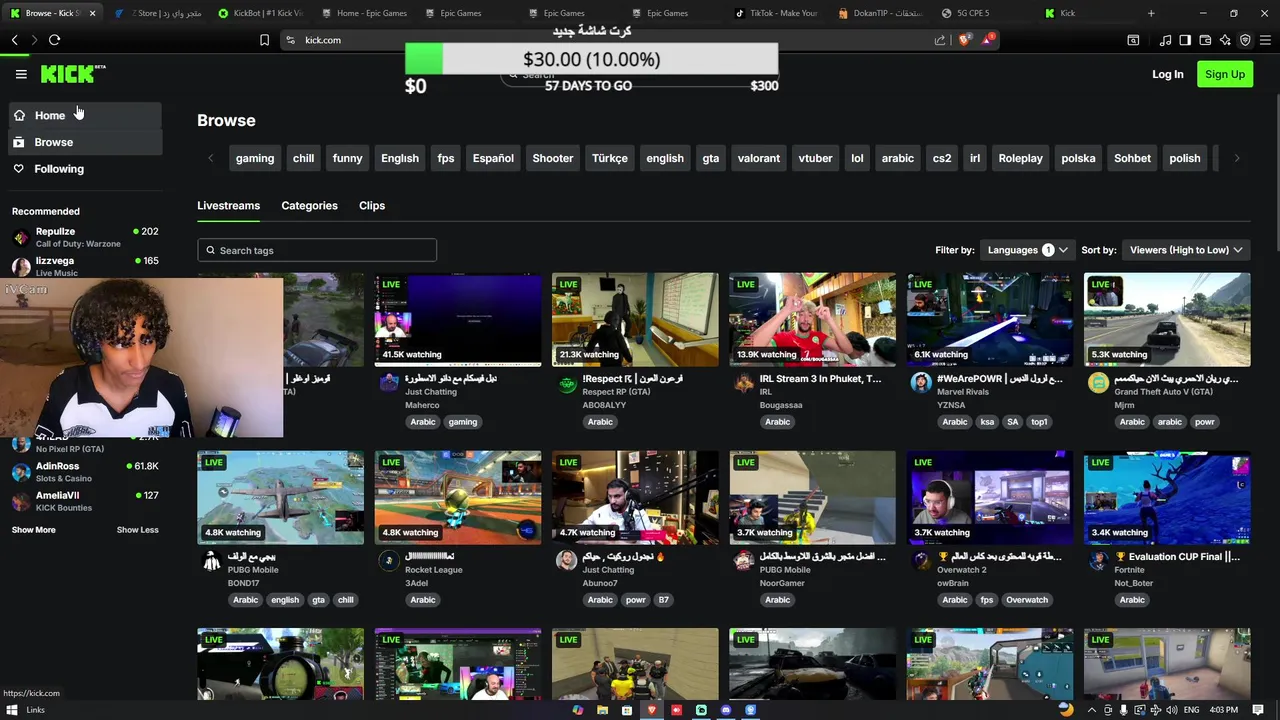The image size is (1280, 720).
Task: Open the 3Adel Rocket League stream thumbnail
Action: [458, 497]
